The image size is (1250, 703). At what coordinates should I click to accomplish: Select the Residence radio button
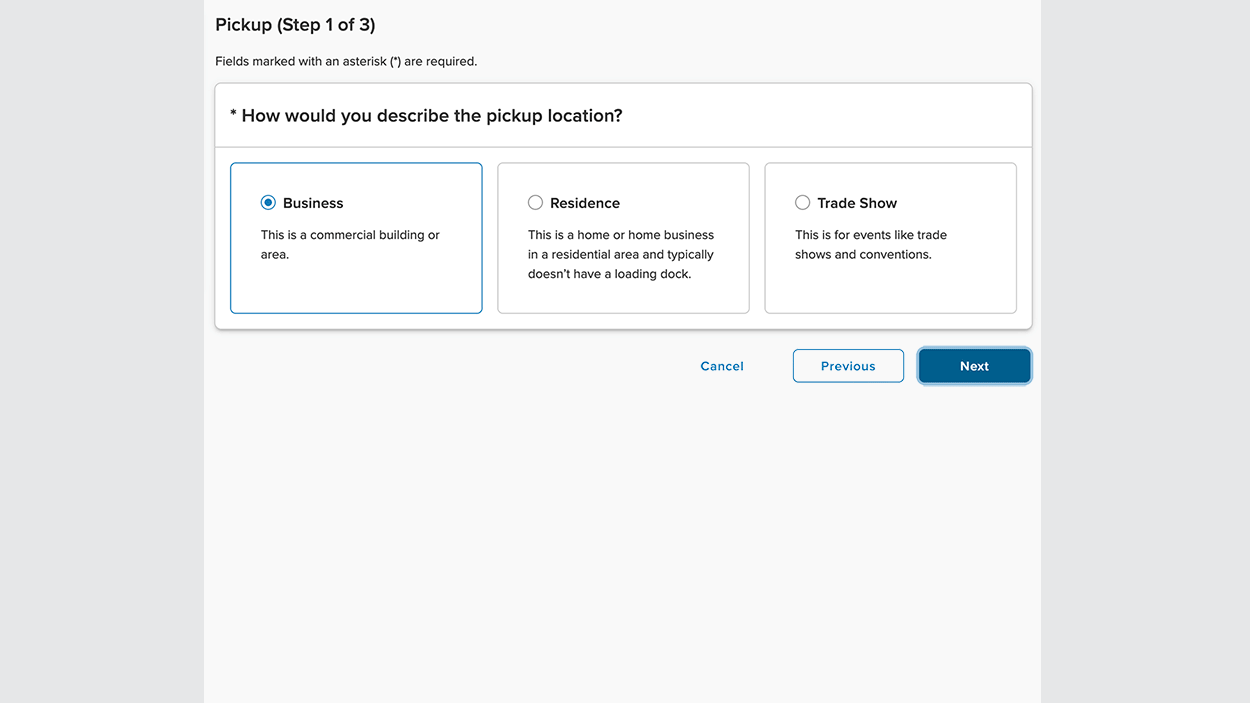535,203
